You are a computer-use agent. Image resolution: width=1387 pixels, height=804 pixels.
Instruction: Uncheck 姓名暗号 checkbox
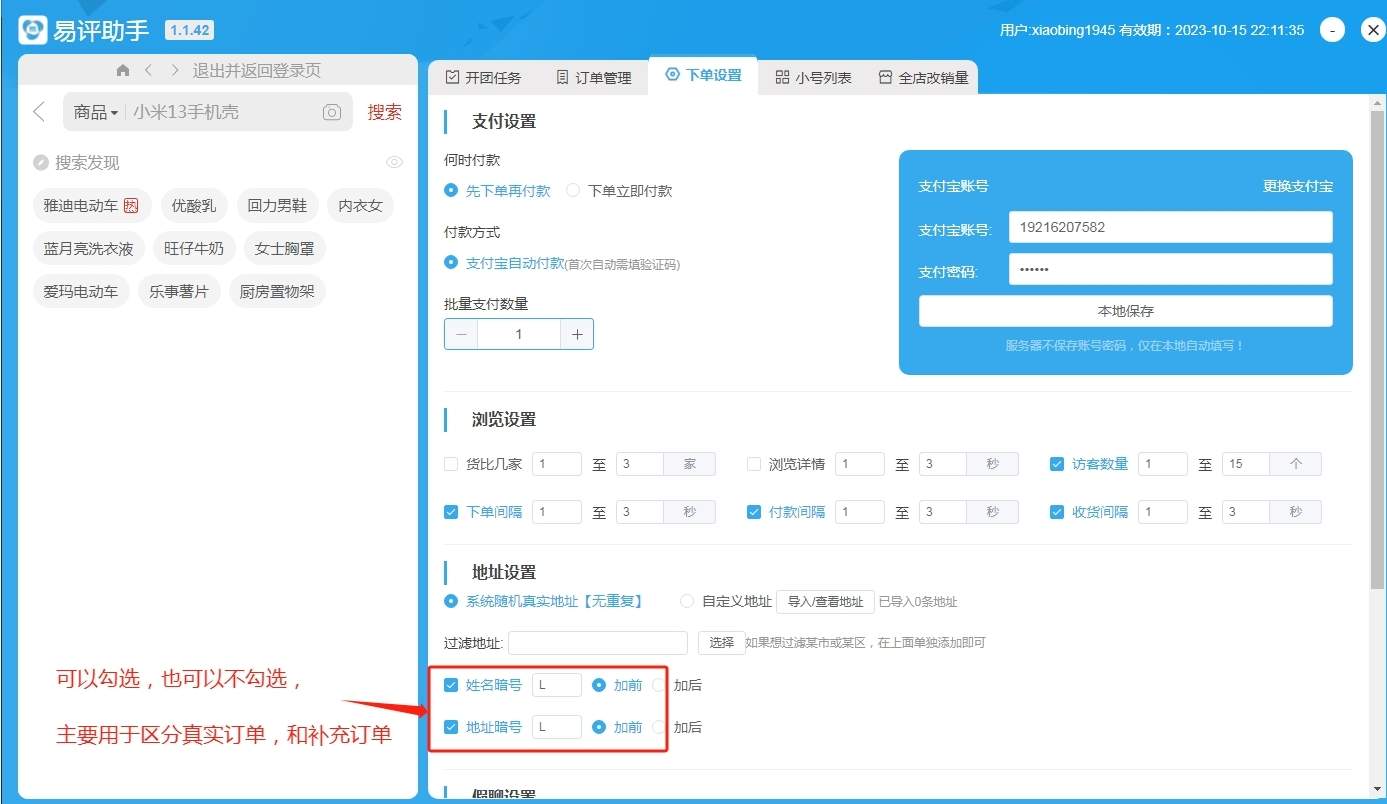(x=451, y=685)
